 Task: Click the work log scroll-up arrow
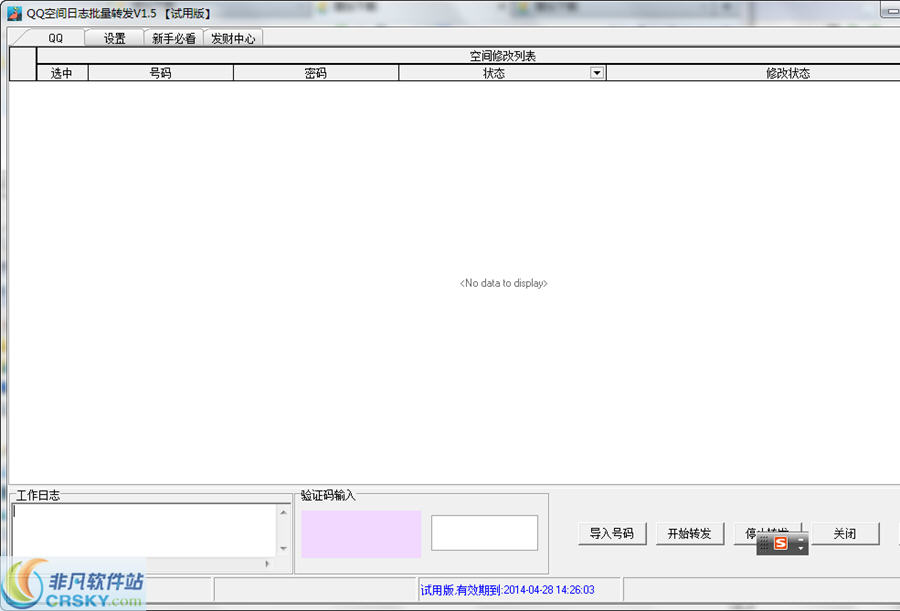point(284,512)
